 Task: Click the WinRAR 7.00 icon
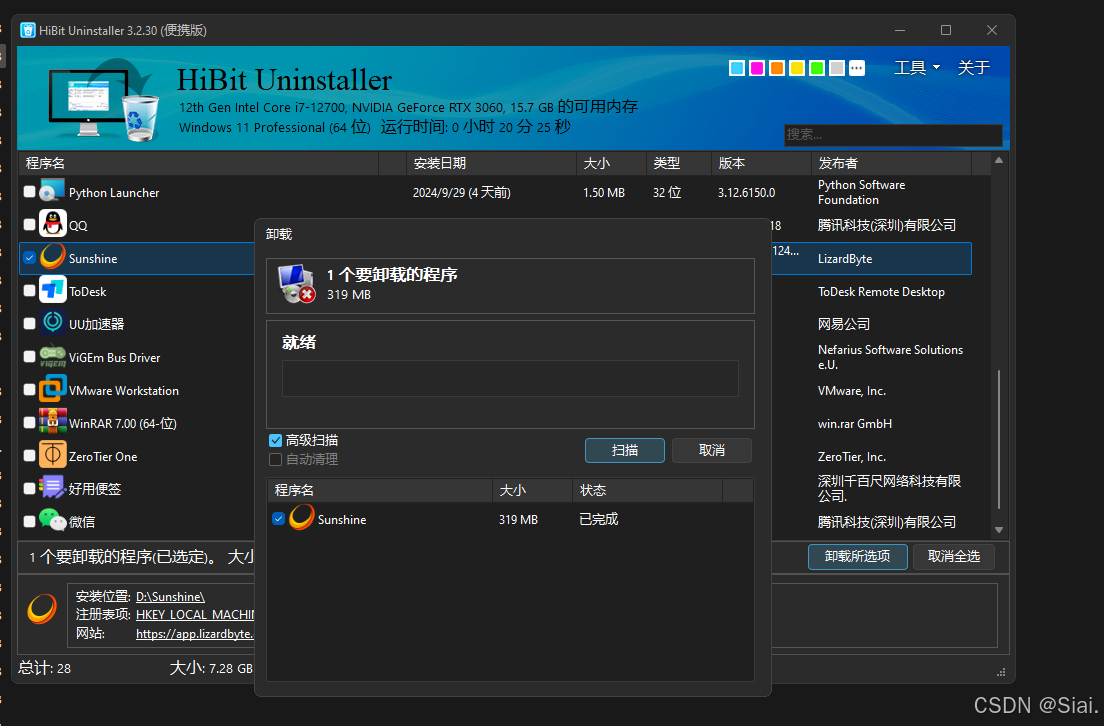[52, 423]
